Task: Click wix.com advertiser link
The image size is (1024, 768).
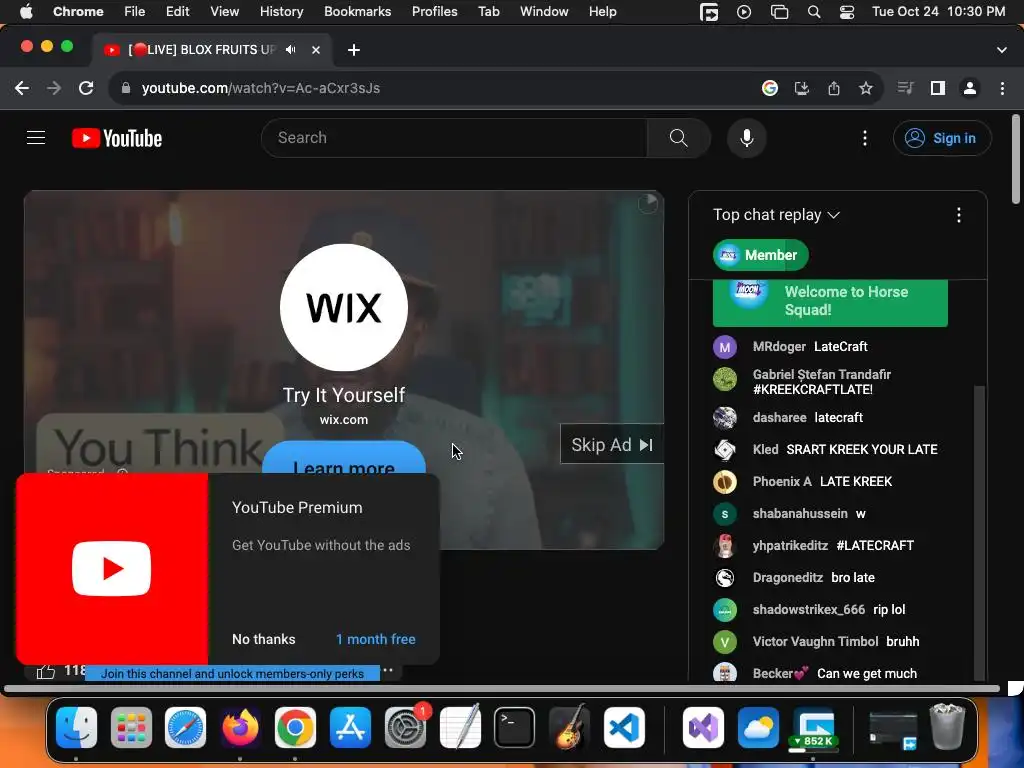Action: [344, 420]
